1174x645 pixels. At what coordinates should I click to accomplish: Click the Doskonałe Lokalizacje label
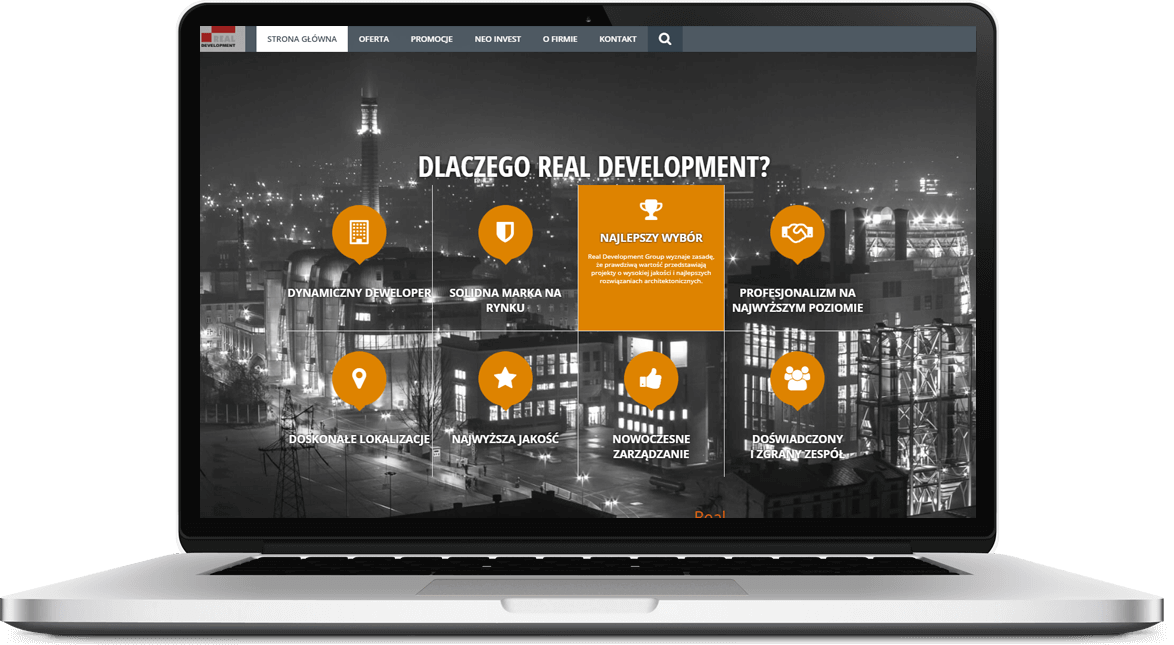pyautogui.click(x=359, y=439)
